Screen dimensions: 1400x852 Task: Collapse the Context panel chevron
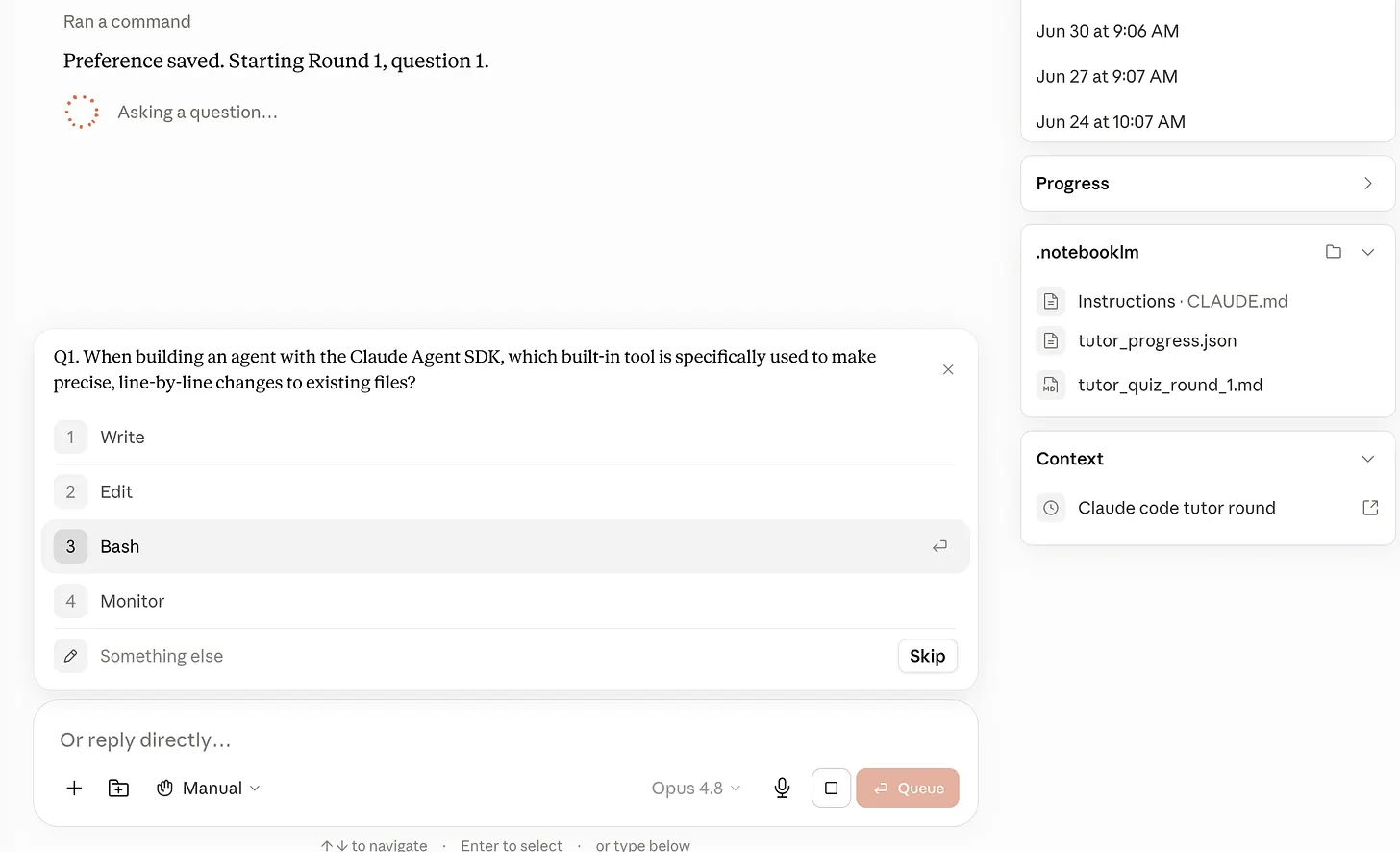click(1368, 459)
